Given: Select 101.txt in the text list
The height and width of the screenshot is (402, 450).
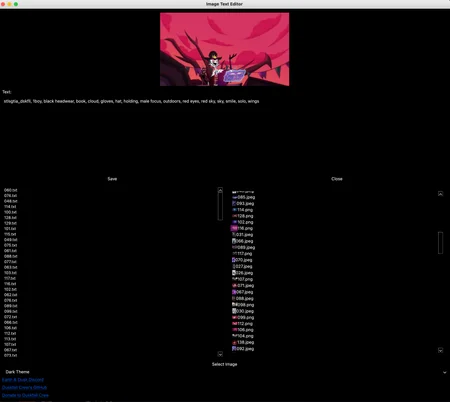Looking at the screenshot, I should [x=10, y=229].
